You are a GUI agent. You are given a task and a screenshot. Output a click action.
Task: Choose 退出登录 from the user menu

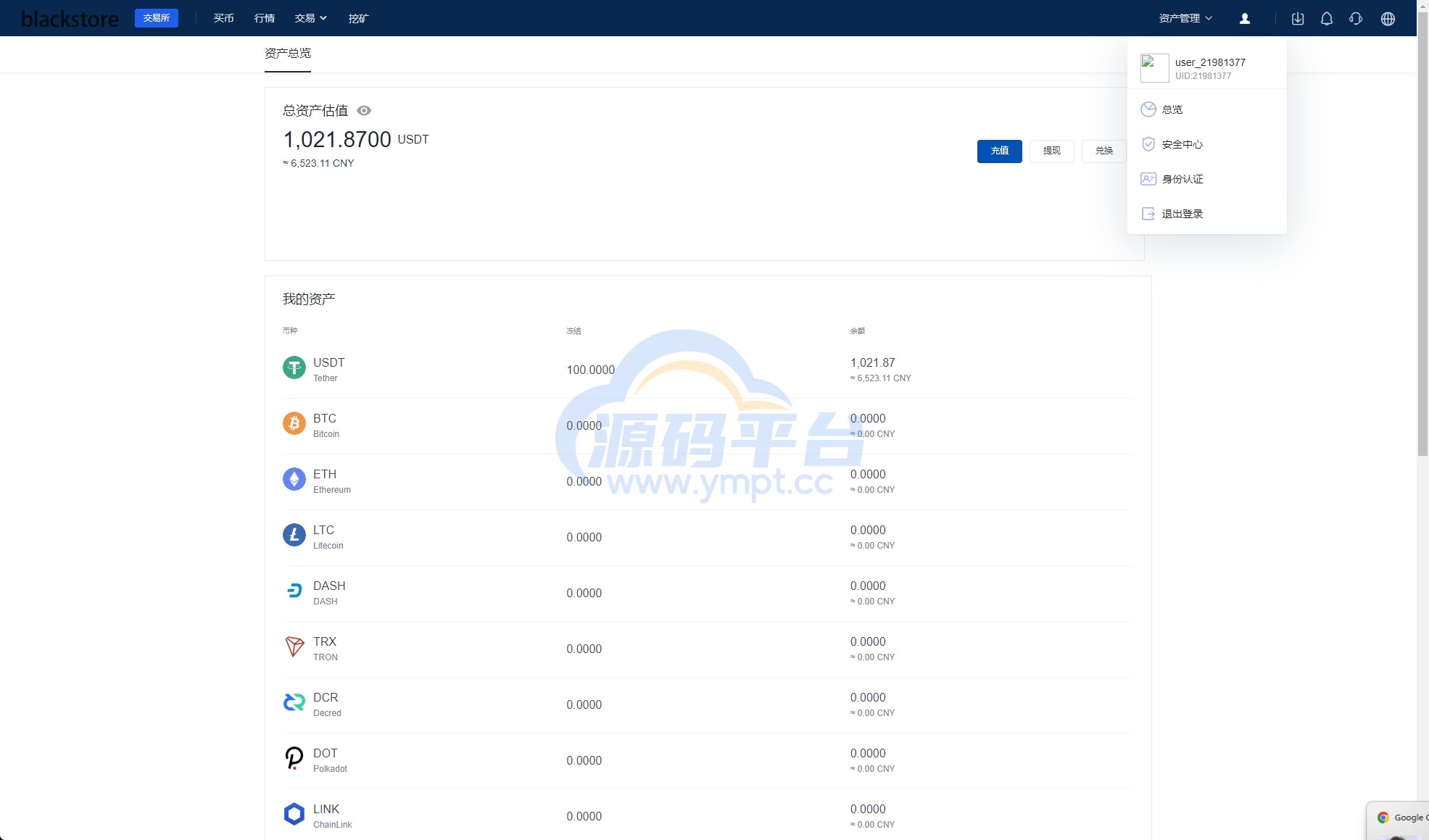tap(1182, 215)
